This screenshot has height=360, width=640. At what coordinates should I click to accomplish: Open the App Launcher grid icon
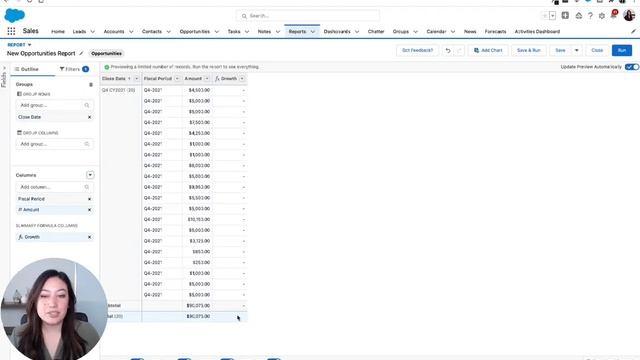[x=11, y=31]
